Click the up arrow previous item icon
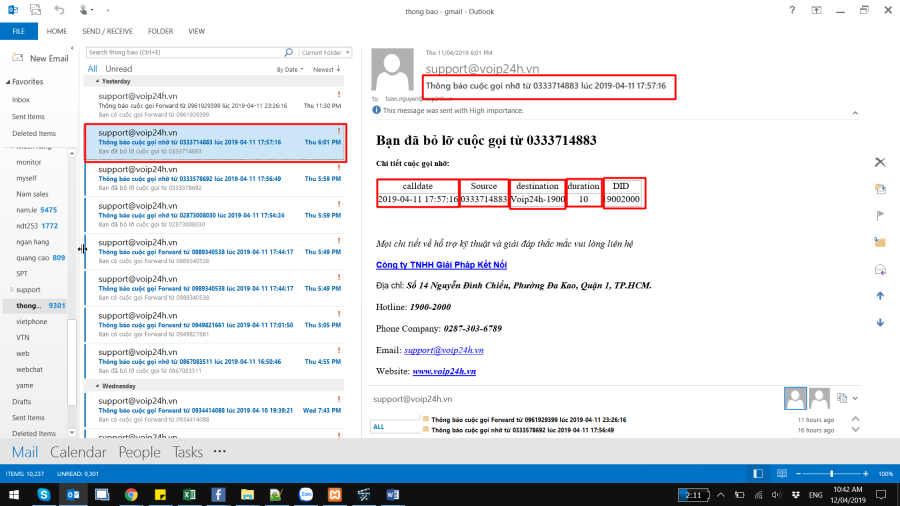 click(880, 295)
